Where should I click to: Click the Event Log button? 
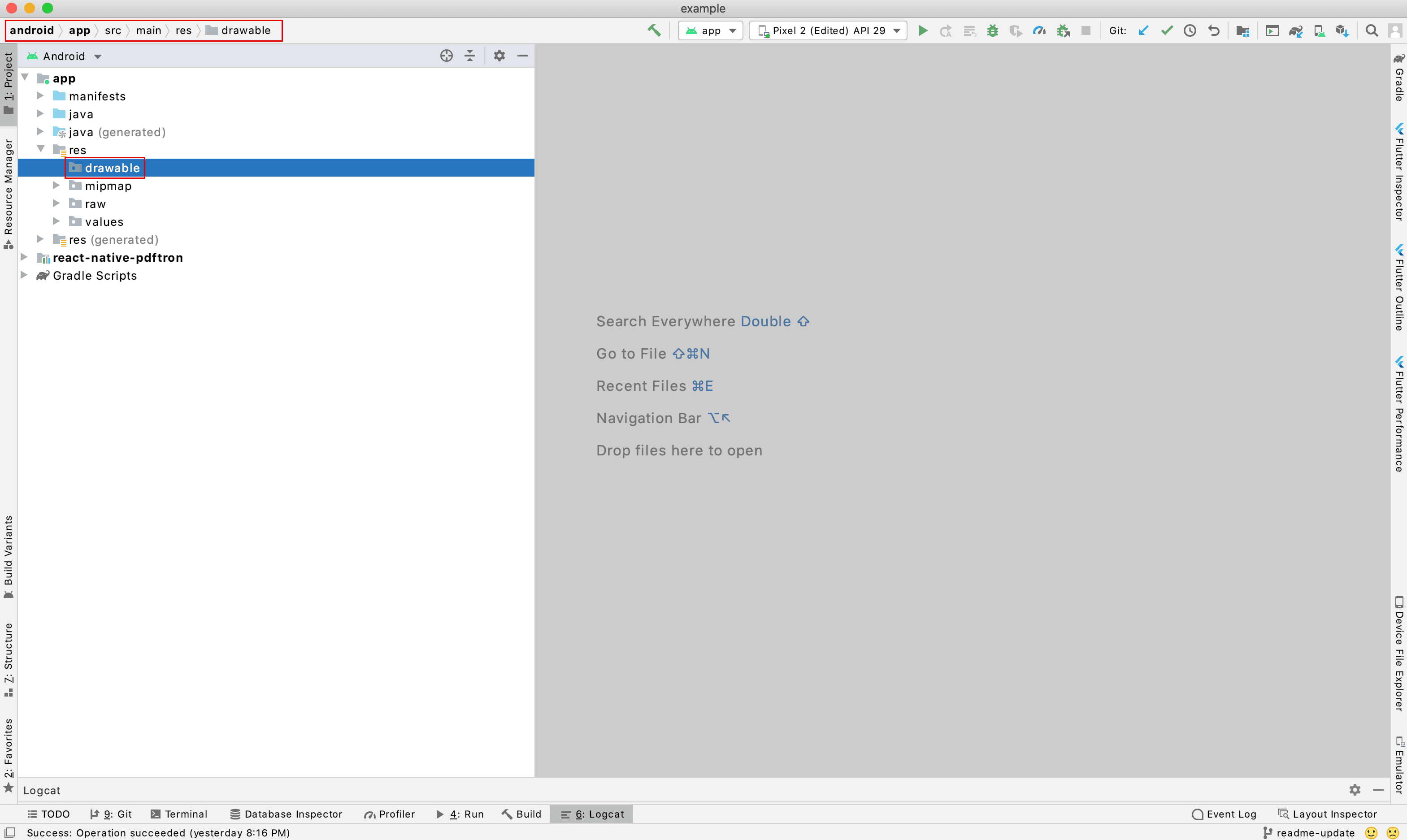(1224, 814)
